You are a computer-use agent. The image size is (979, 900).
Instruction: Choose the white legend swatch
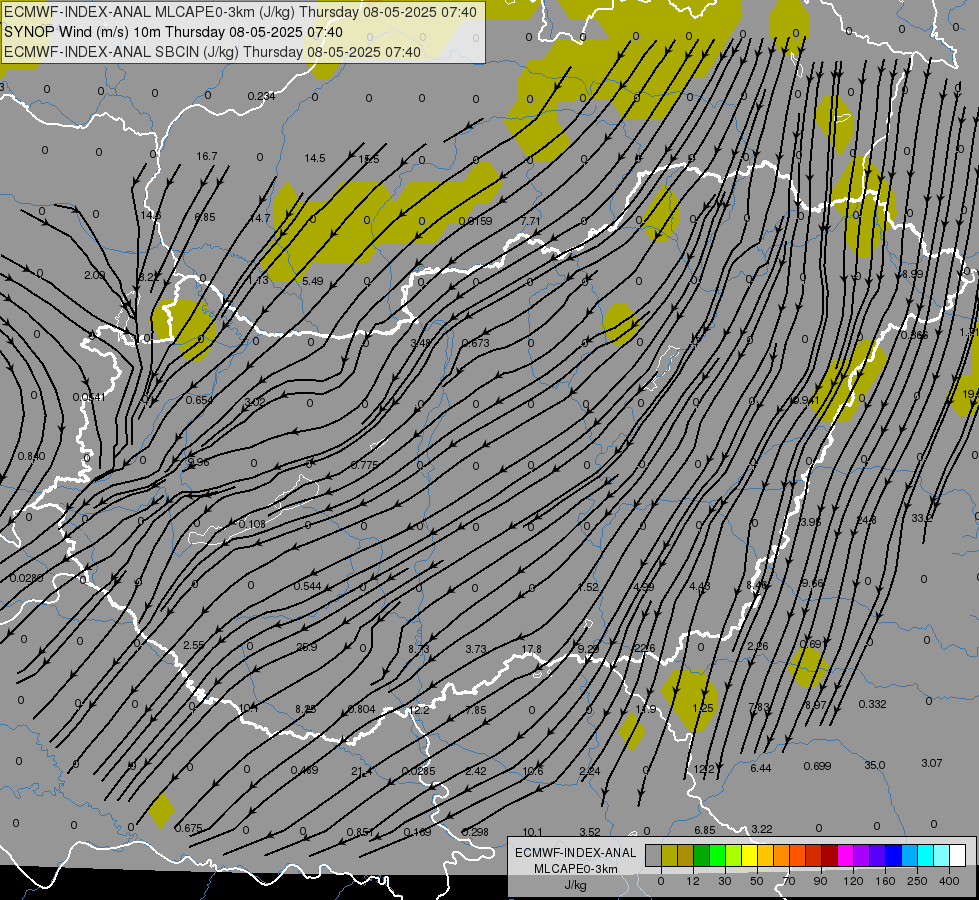tap(957, 856)
